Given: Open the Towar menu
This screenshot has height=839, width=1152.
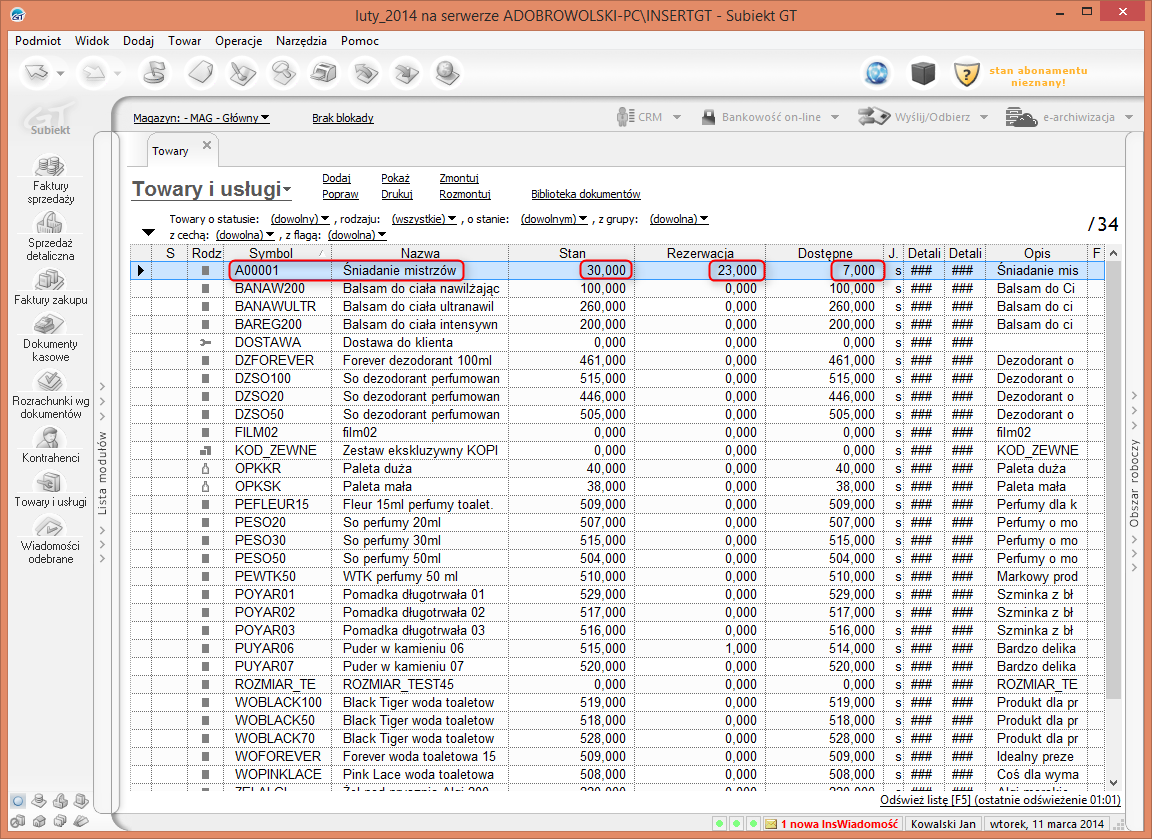Looking at the screenshot, I should (184, 40).
